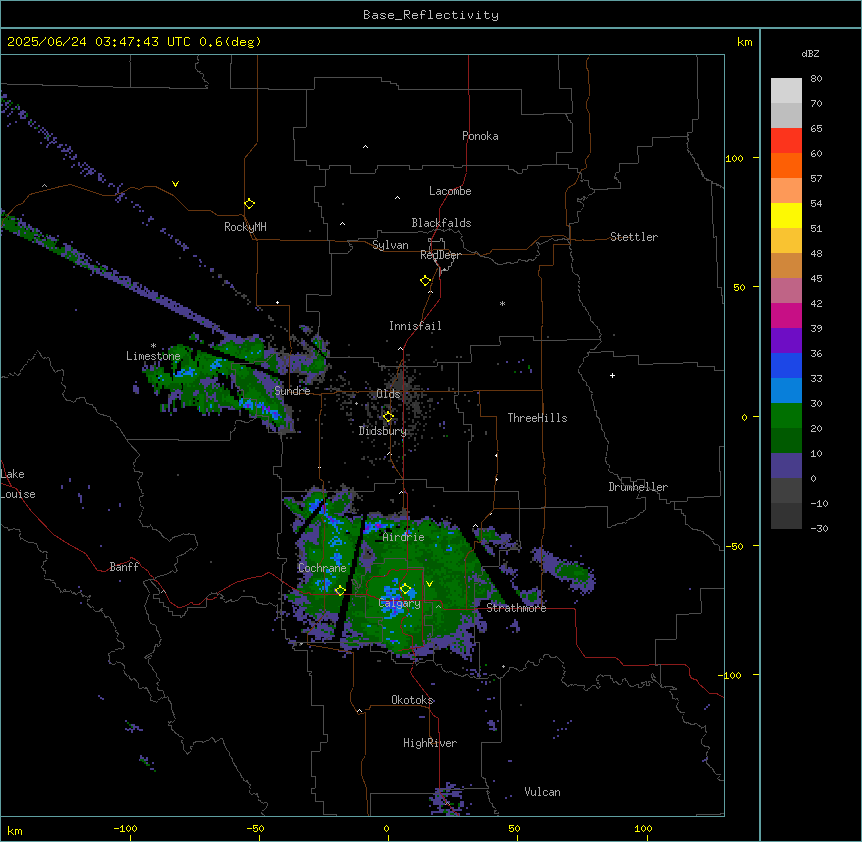Click the dBZ legend heading
Viewport: 862px width, 842px height.
click(x=810, y=53)
